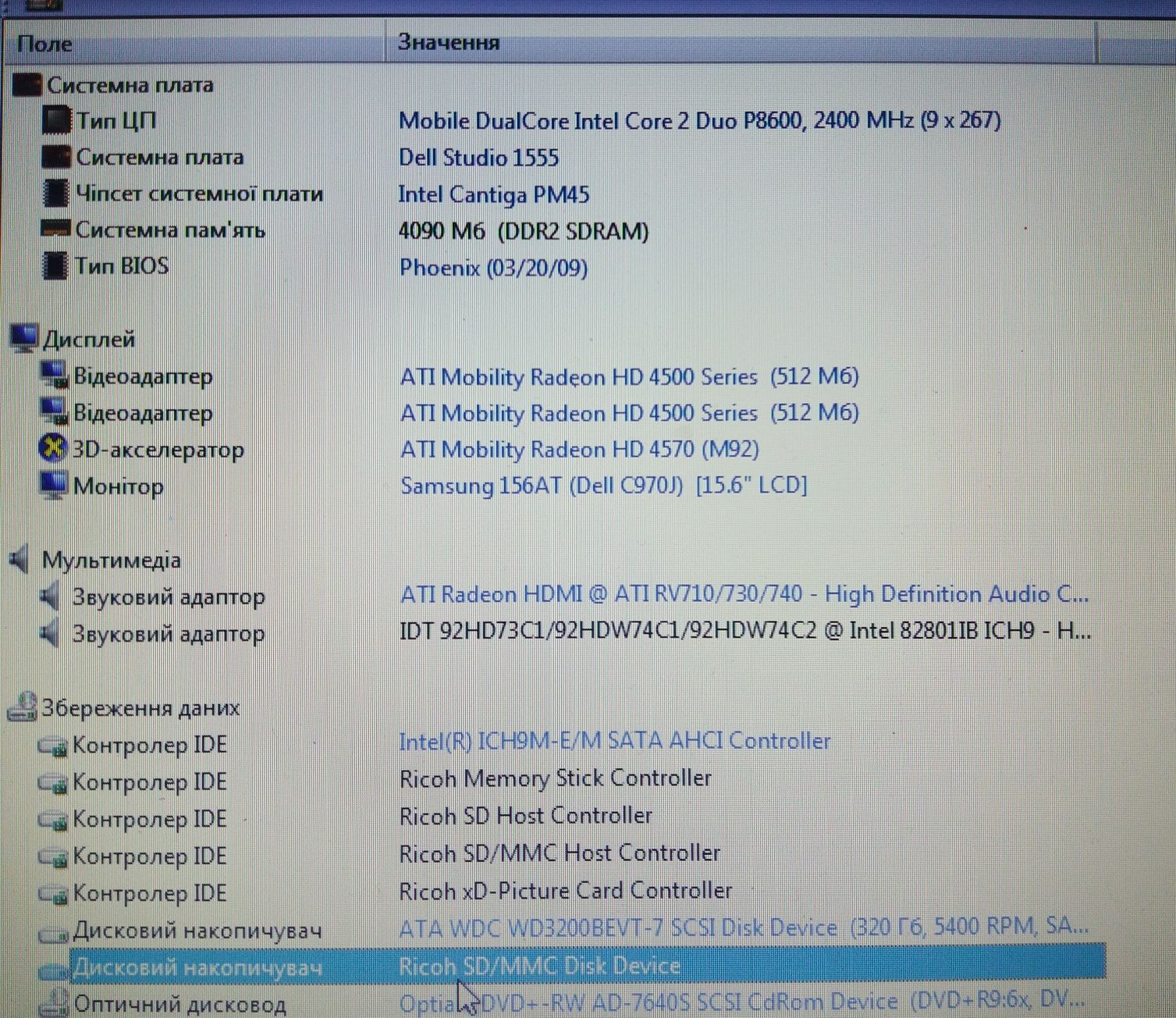Click the 3D-акселератор icon
This screenshot has width=1176, height=1018.
point(53,449)
